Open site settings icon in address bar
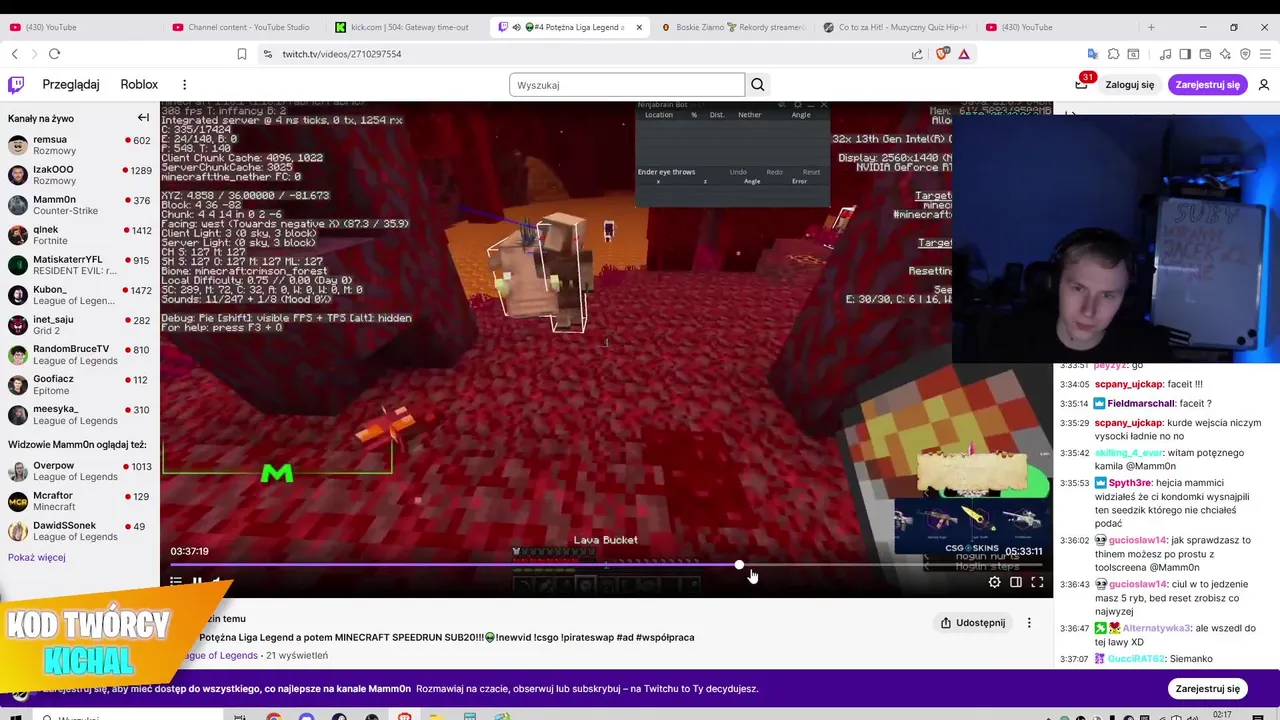The image size is (1280, 720). 267,54
